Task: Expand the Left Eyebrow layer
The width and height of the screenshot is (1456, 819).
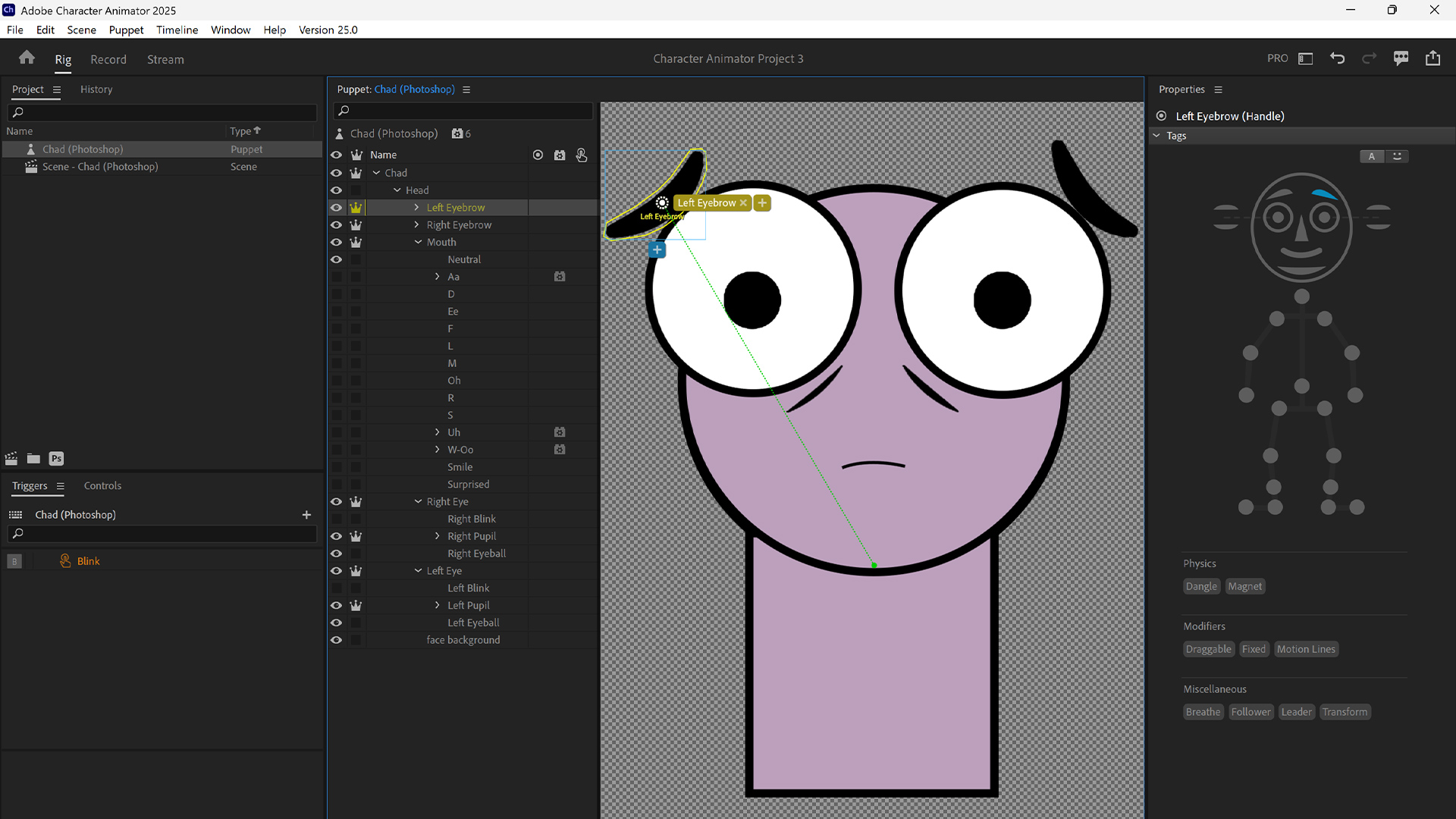Action: click(416, 207)
